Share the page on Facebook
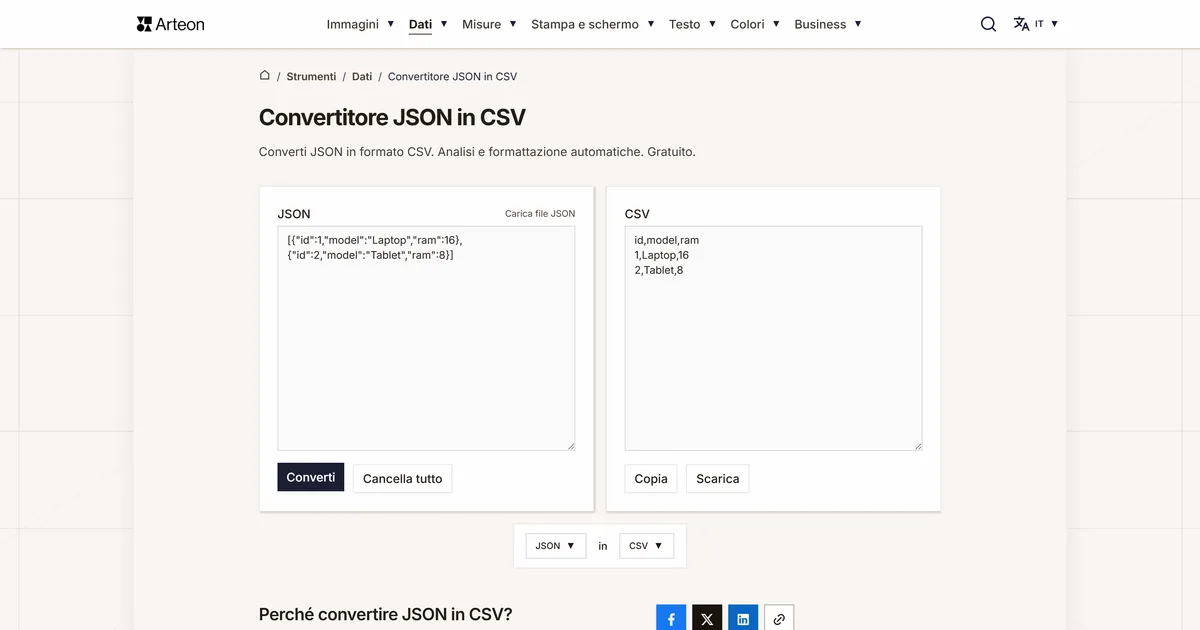Screen dimensions: 1200x630 (671, 619)
